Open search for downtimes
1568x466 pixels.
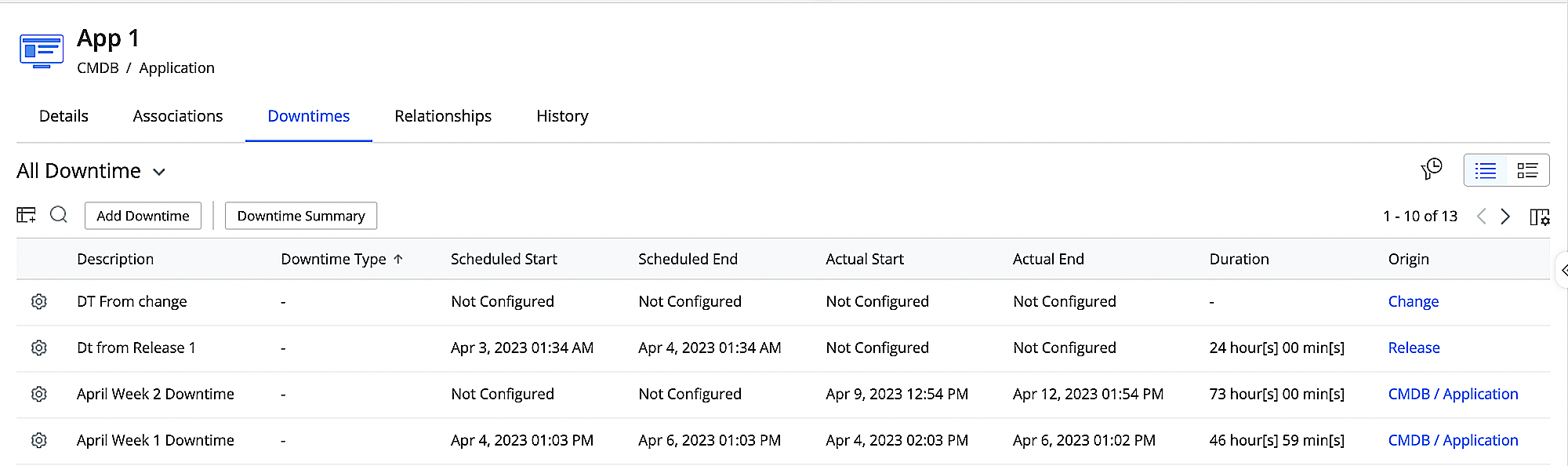point(59,215)
